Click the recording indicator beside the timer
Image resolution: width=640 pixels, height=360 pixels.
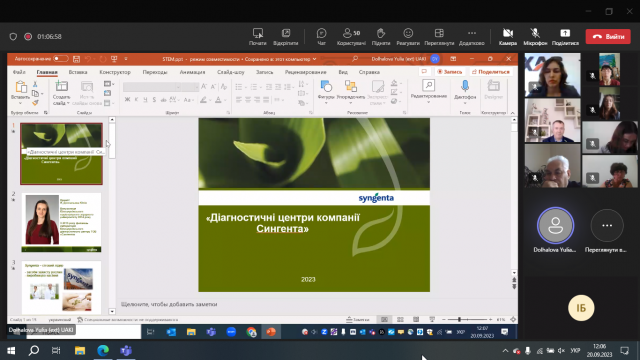tap(28, 37)
